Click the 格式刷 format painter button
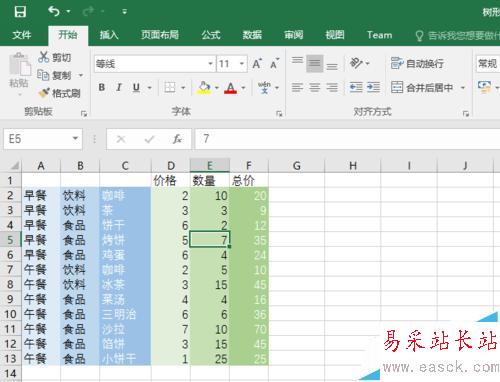Screen dimensions: 500x382 (x=59, y=93)
